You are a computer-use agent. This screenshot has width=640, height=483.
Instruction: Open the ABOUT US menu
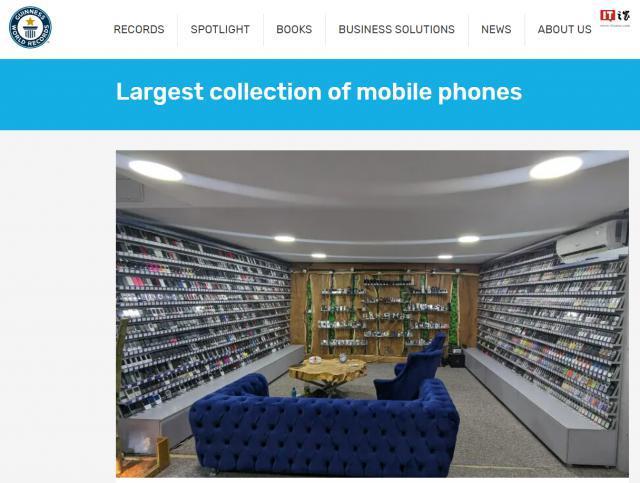tap(564, 29)
